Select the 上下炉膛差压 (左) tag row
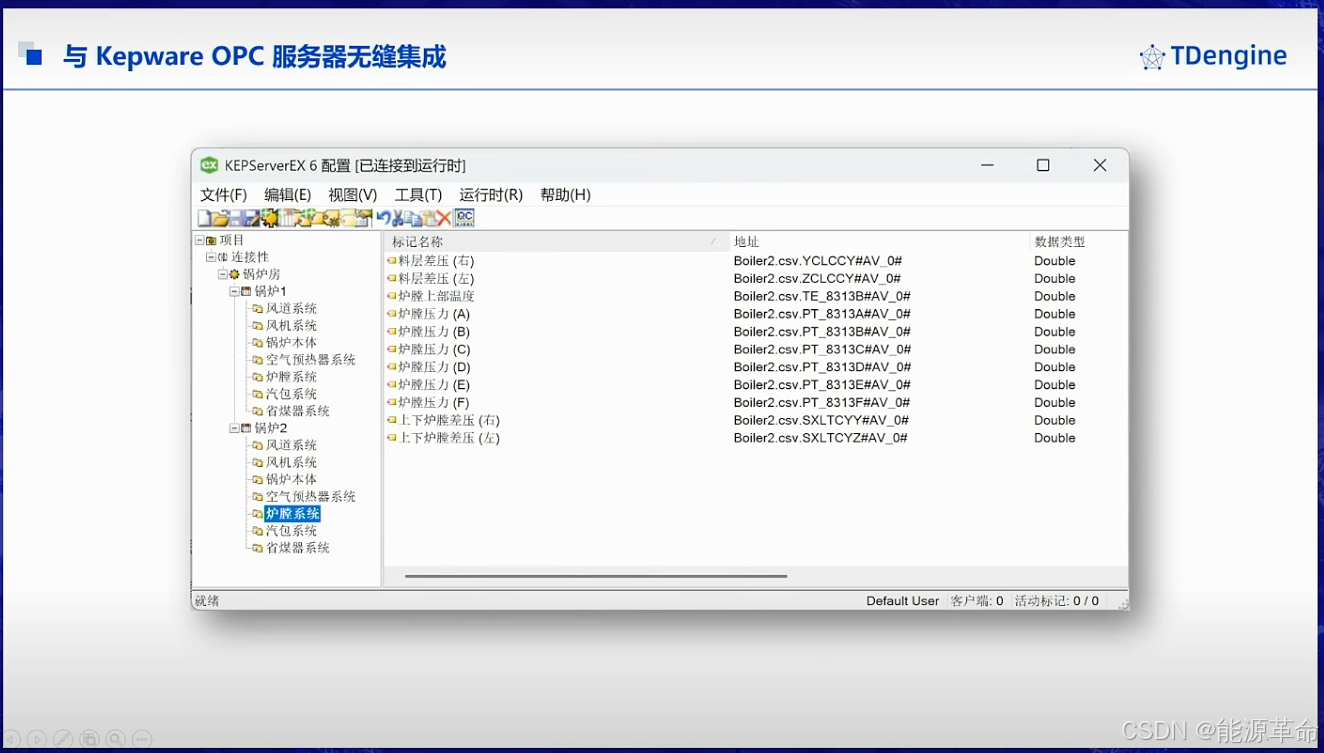 (x=755, y=438)
